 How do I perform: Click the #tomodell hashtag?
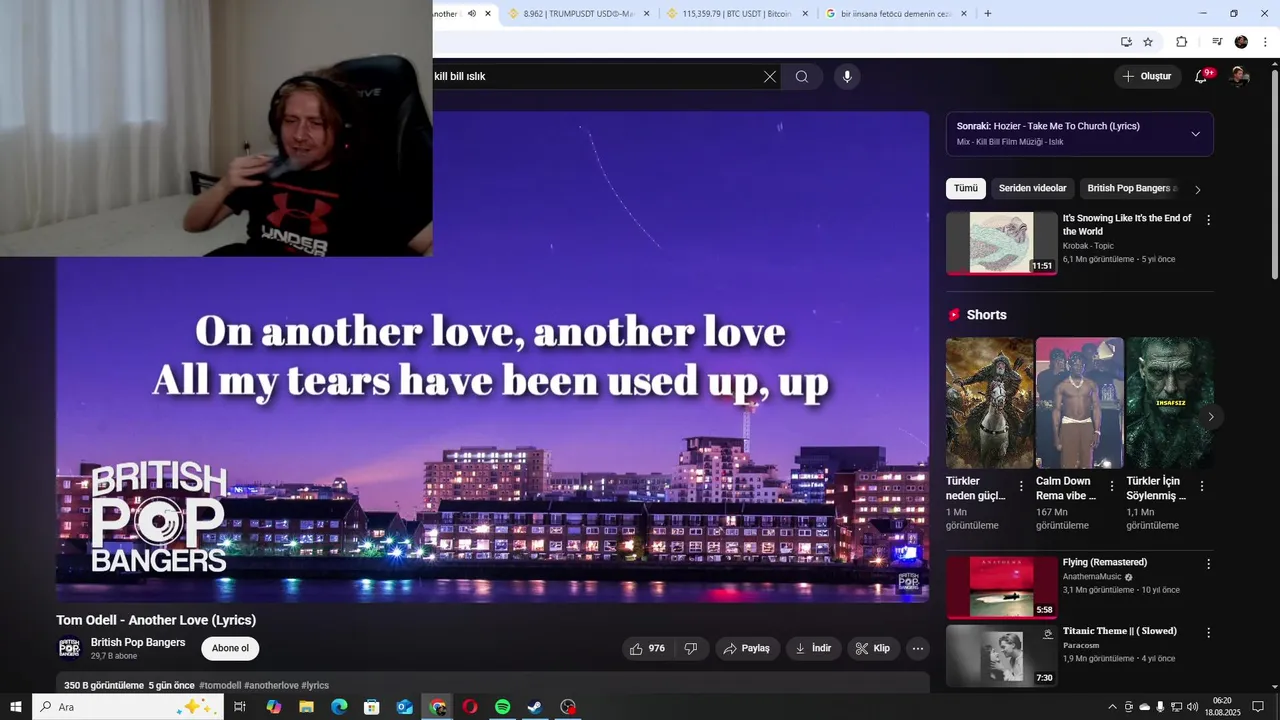pos(220,685)
